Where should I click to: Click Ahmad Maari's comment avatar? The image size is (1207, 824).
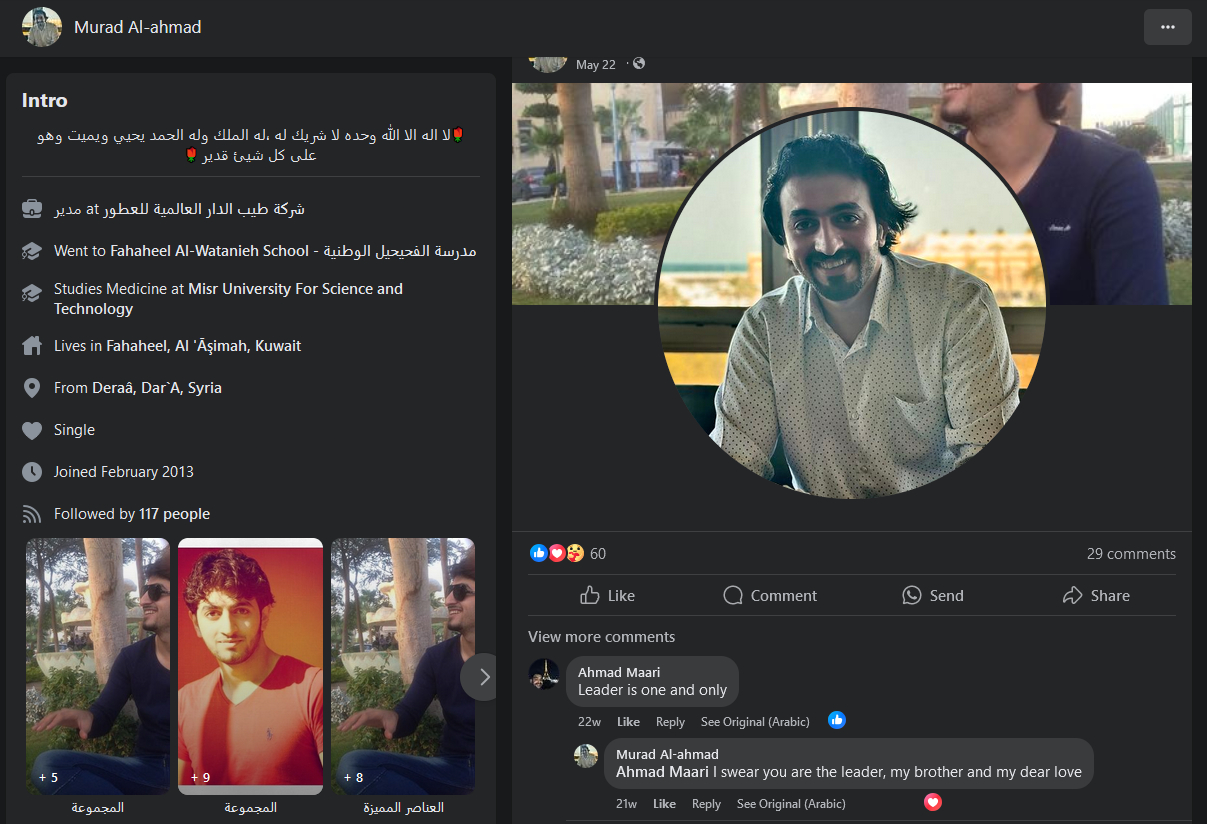point(544,674)
